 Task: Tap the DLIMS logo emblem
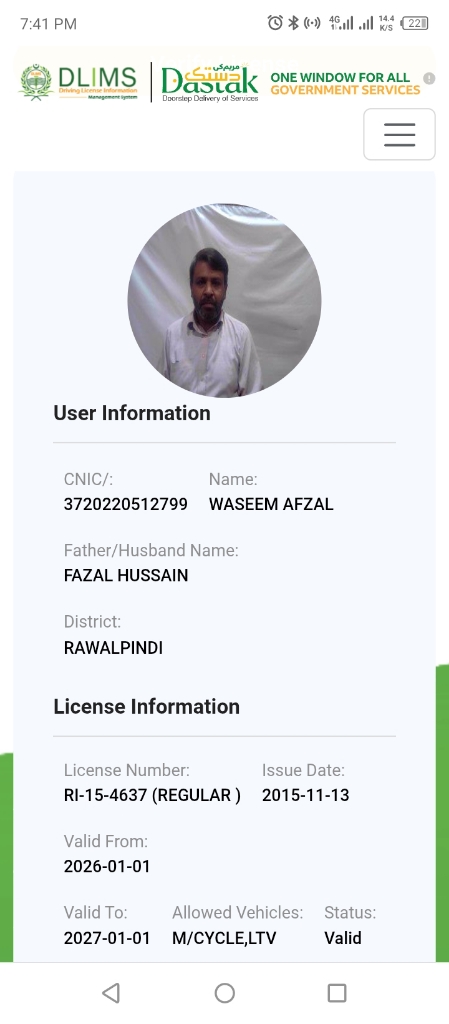[36, 82]
